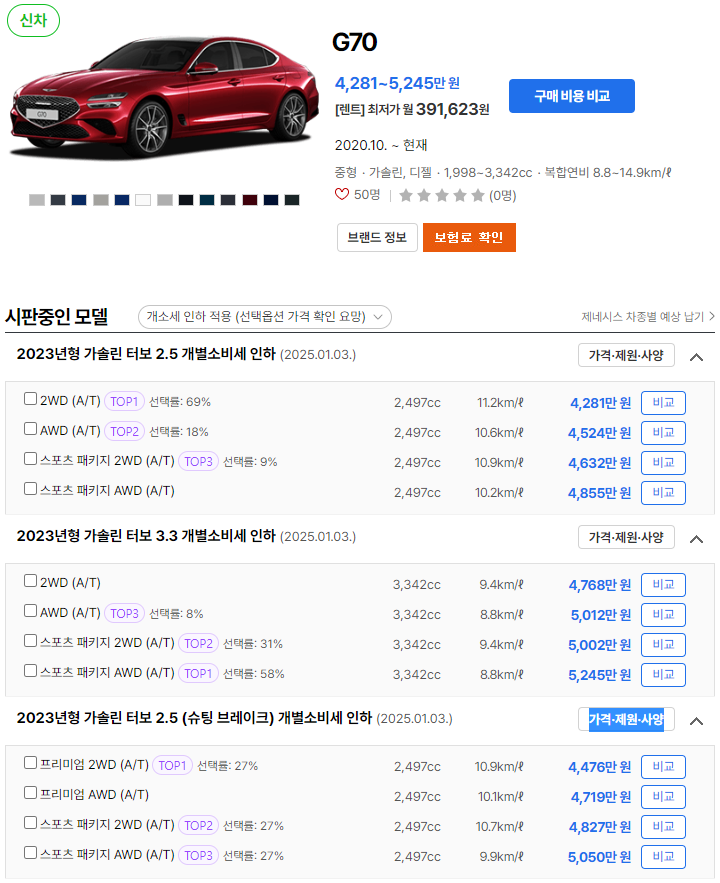Click the 11.2km/ℓ fuel economy value
This screenshot has height=883, width=720.
tap(500, 403)
